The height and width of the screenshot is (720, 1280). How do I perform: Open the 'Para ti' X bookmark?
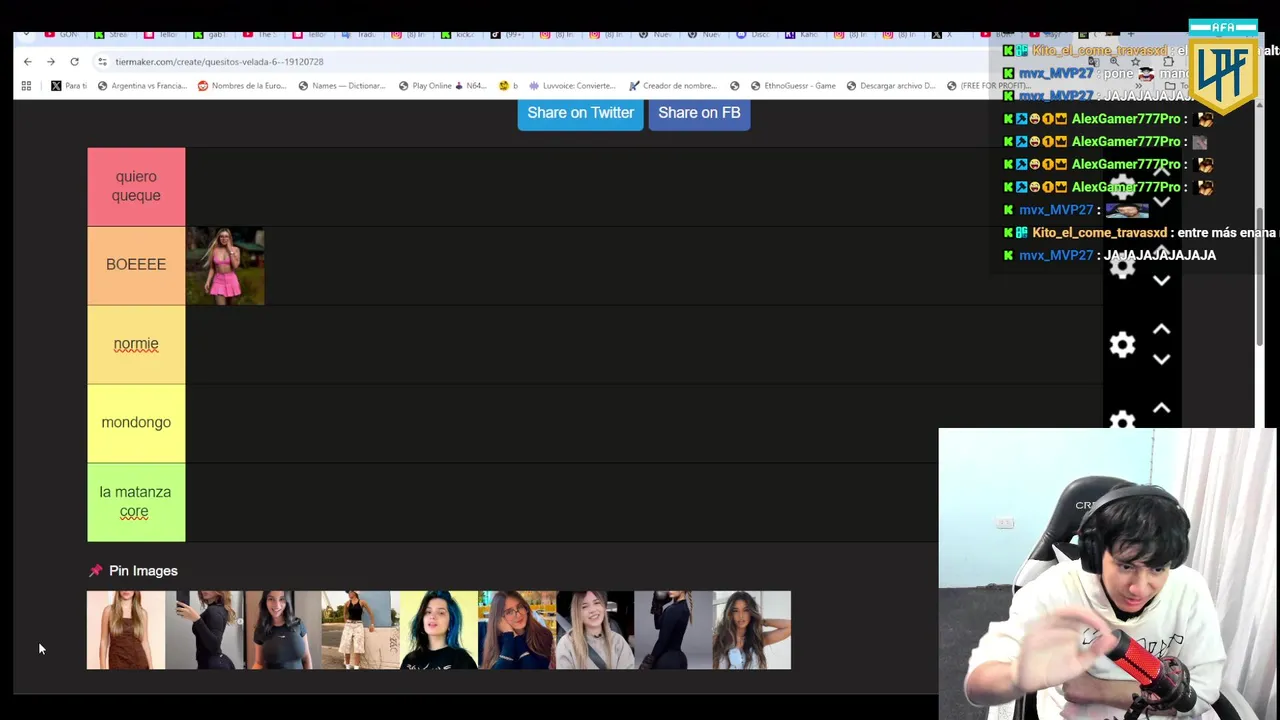coord(69,86)
